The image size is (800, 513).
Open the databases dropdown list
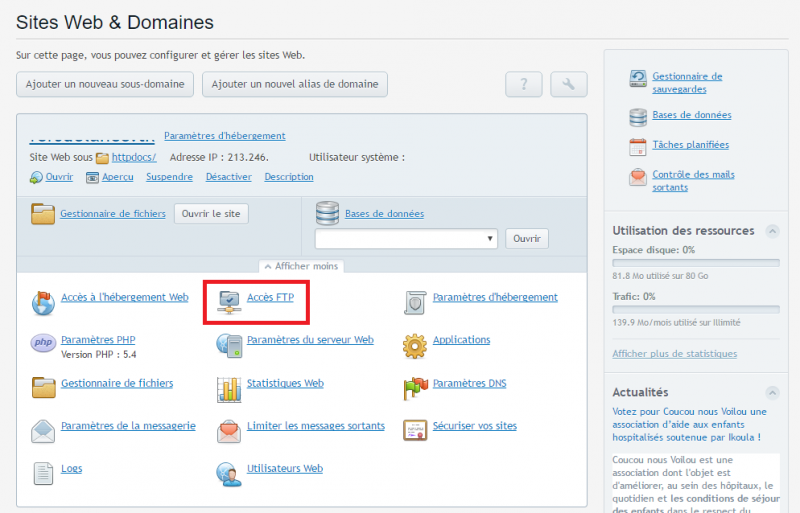pos(406,239)
